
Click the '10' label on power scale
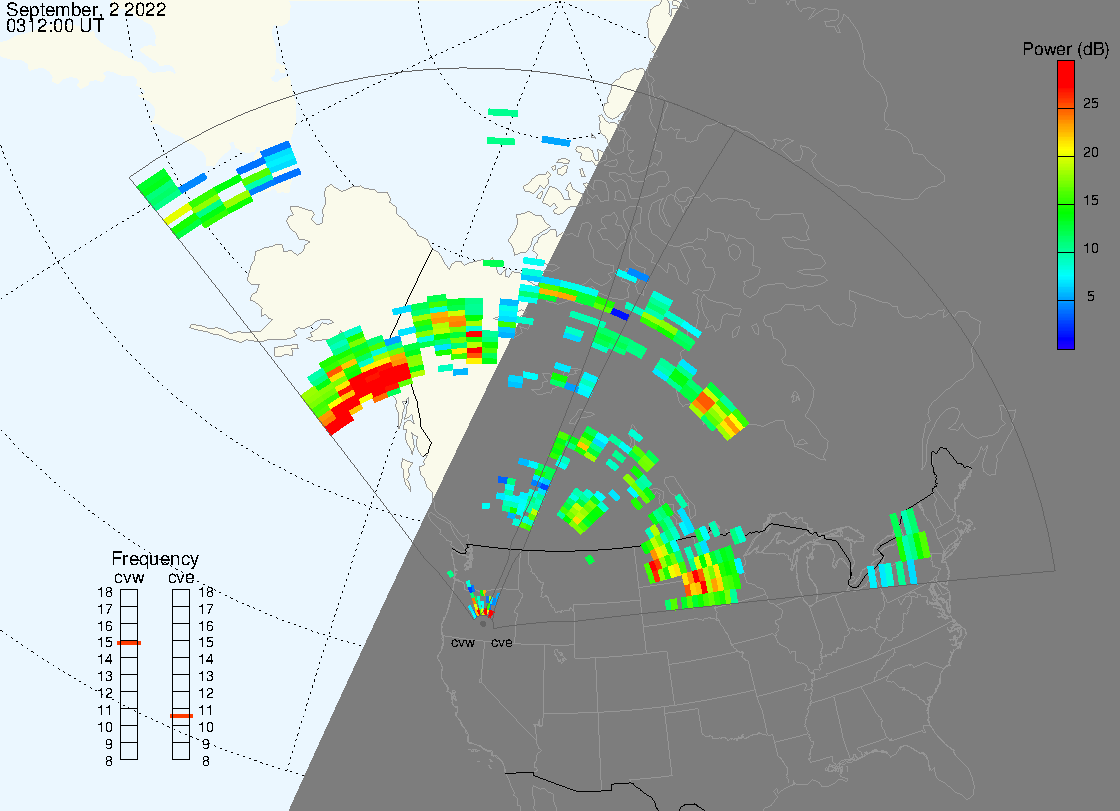(x=1091, y=248)
